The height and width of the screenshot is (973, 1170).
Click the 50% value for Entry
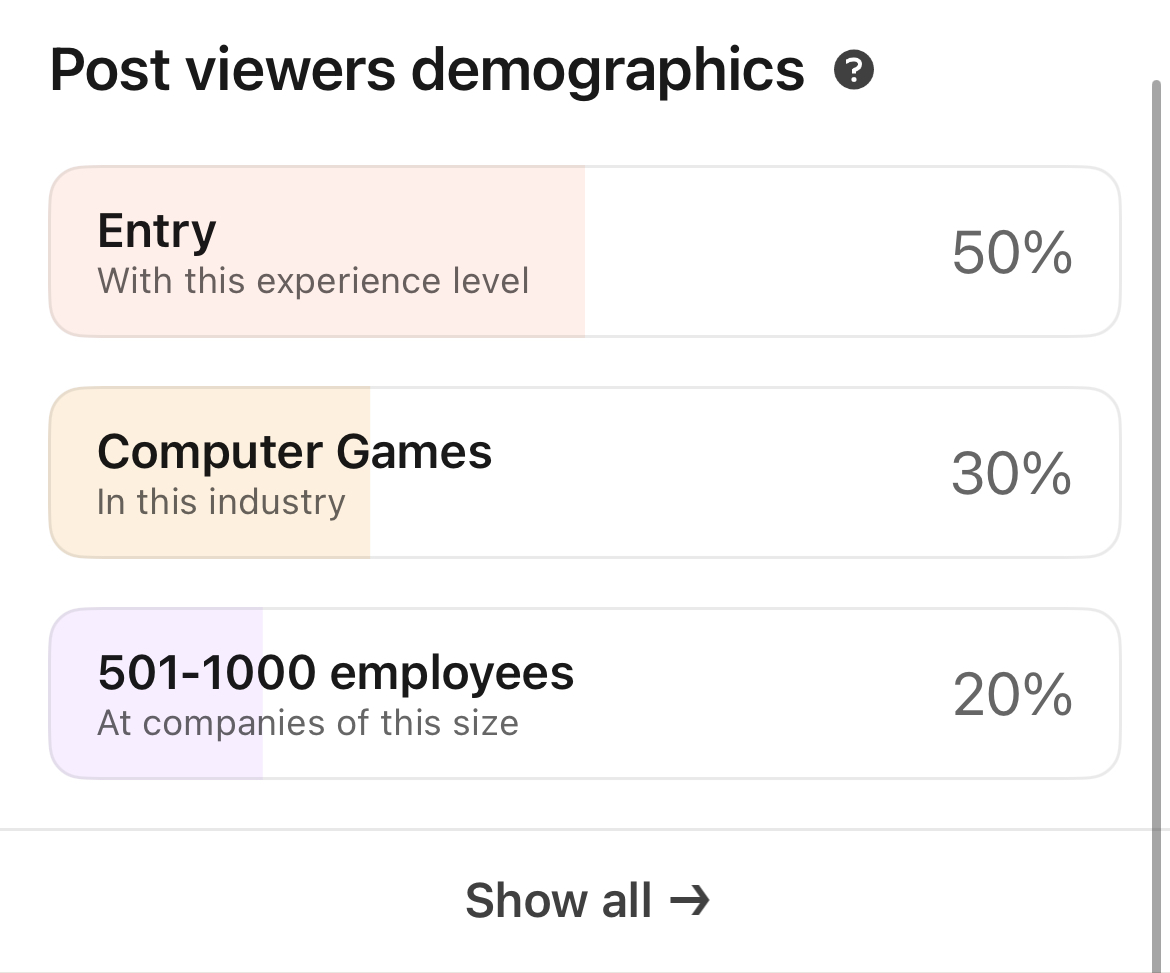1012,252
